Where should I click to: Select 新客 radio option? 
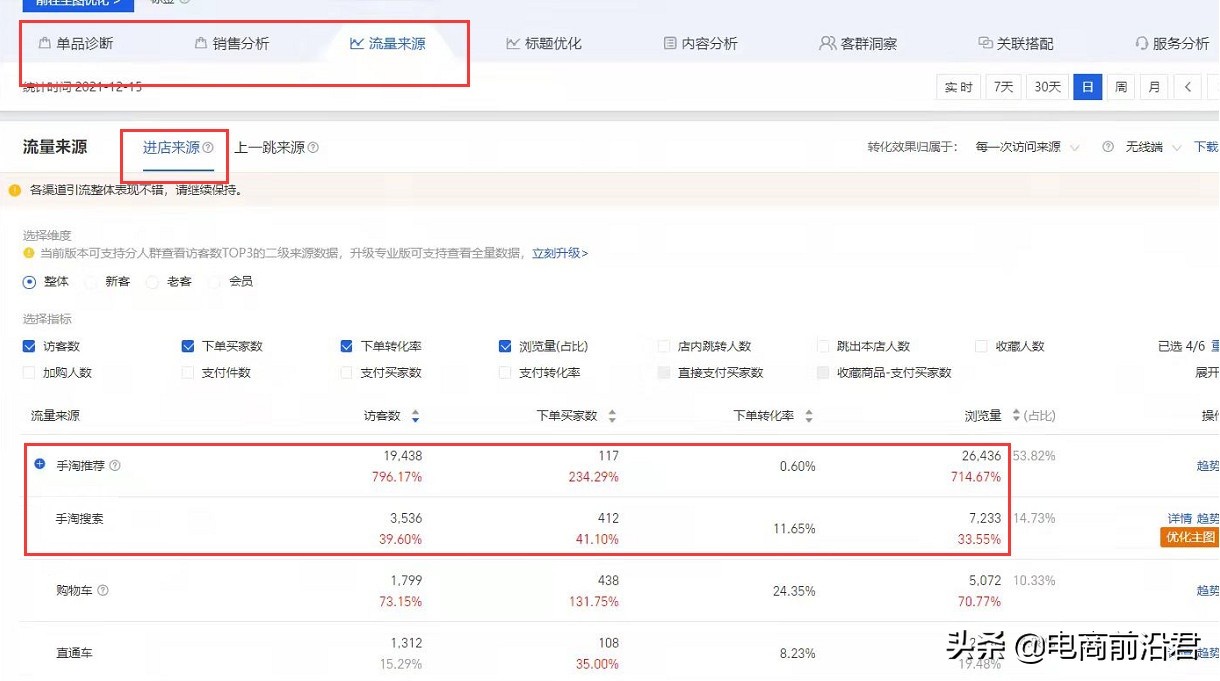click(91, 282)
